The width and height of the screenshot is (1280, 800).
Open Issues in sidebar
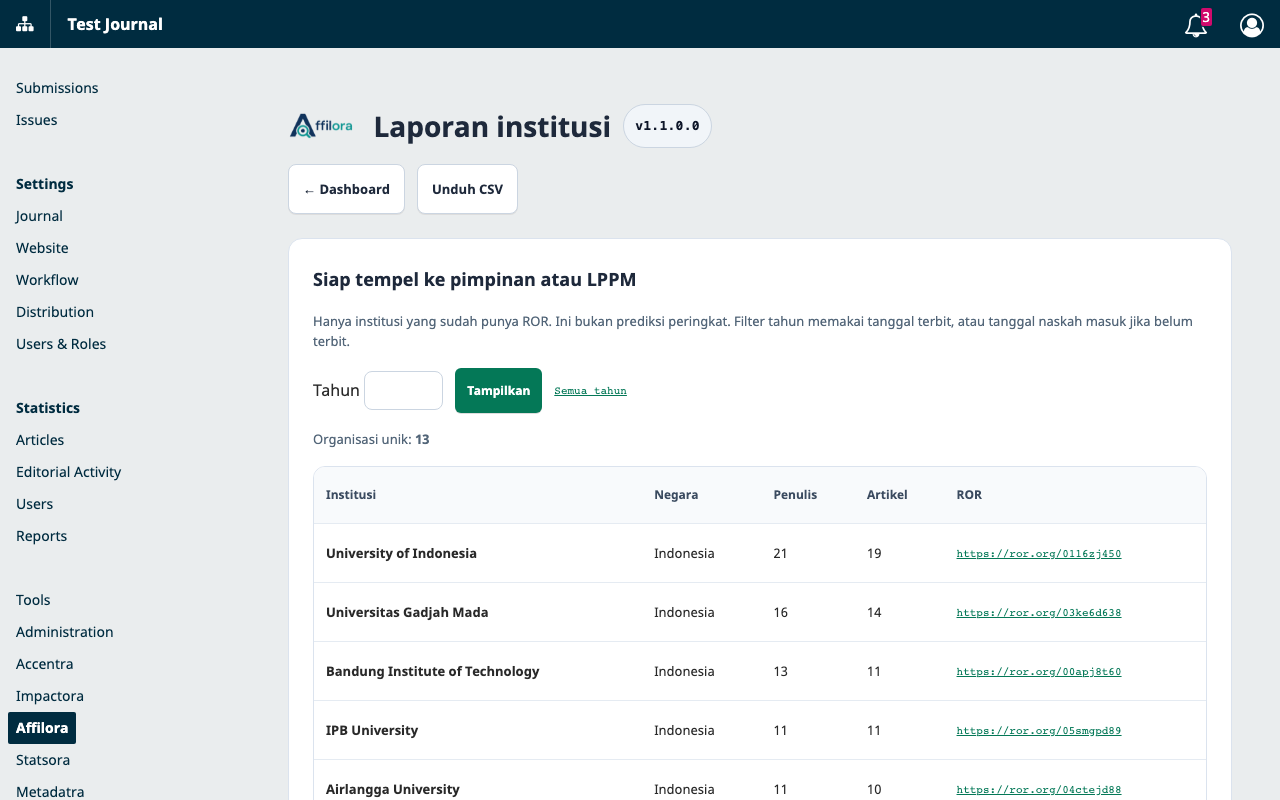37,120
